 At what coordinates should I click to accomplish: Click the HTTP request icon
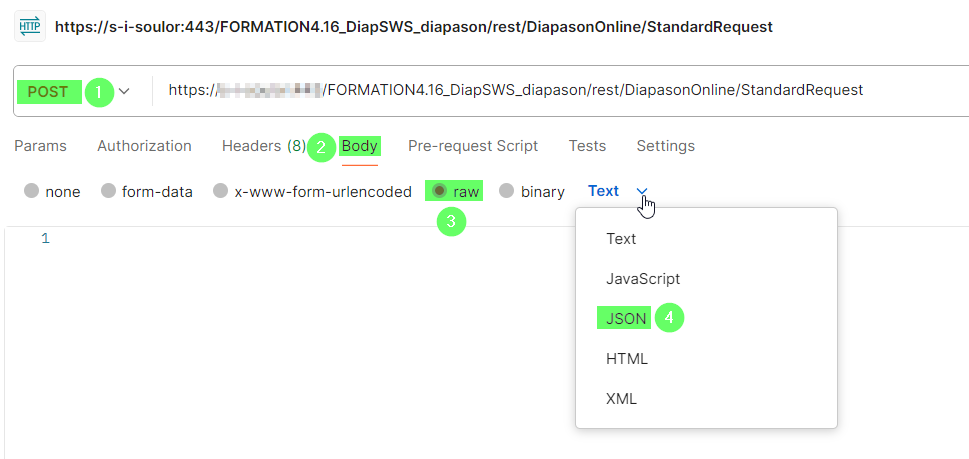point(30,27)
